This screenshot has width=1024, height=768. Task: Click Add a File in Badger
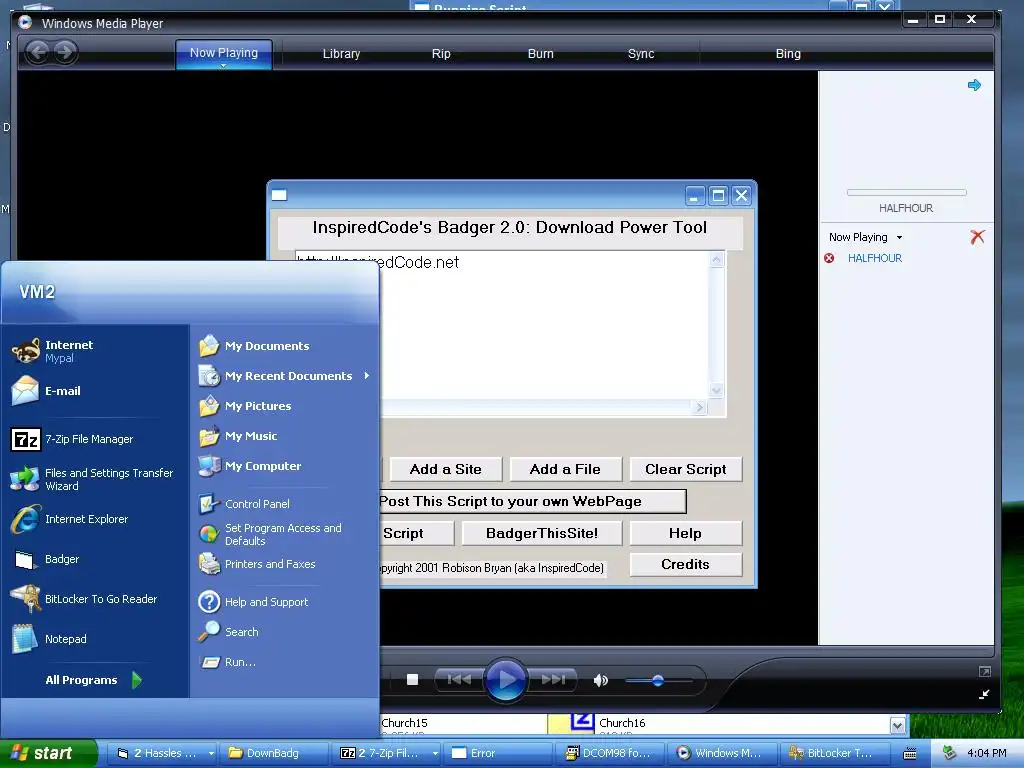(x=566, y=470)
